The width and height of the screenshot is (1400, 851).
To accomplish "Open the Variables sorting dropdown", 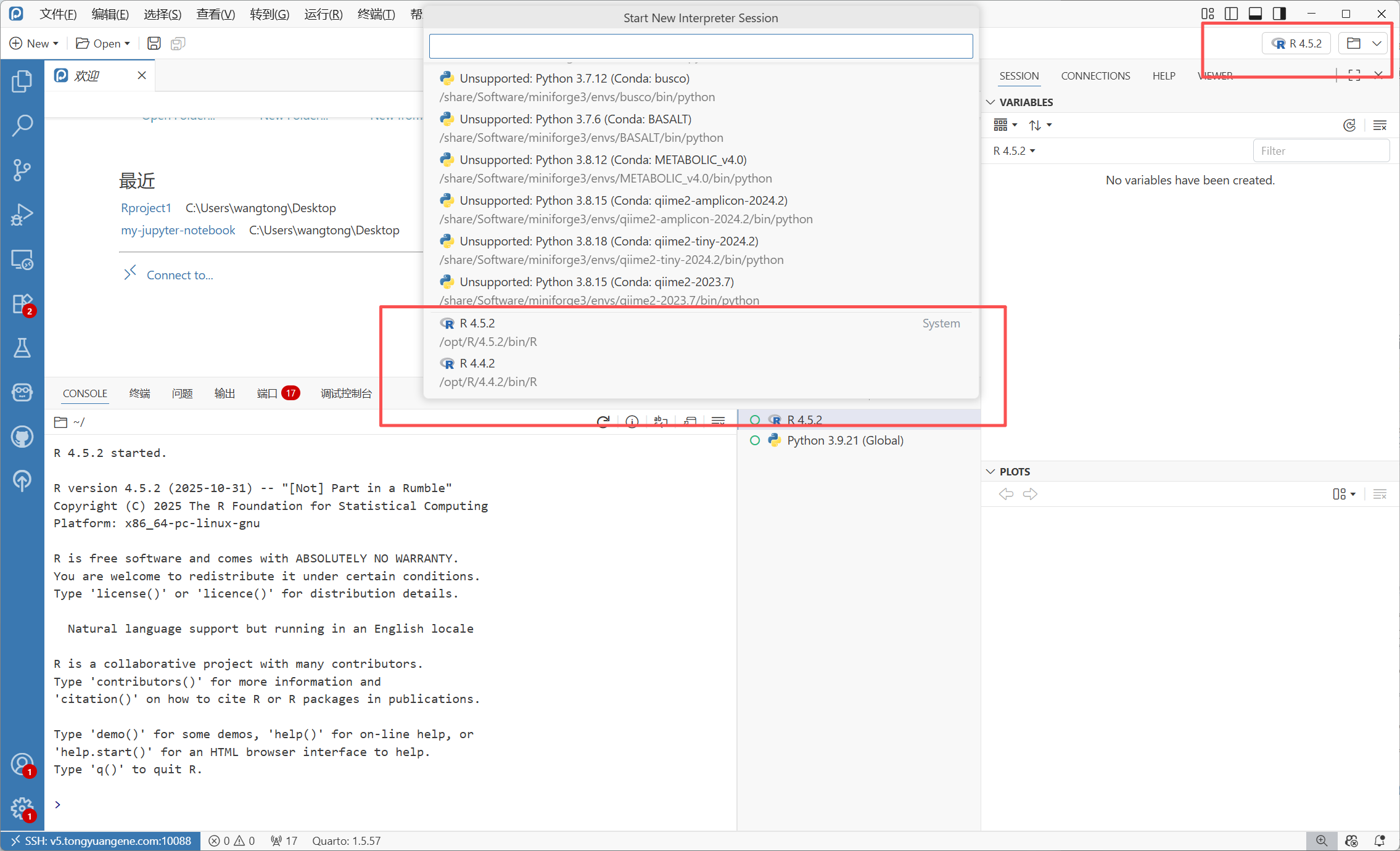I will [1040, 125].
